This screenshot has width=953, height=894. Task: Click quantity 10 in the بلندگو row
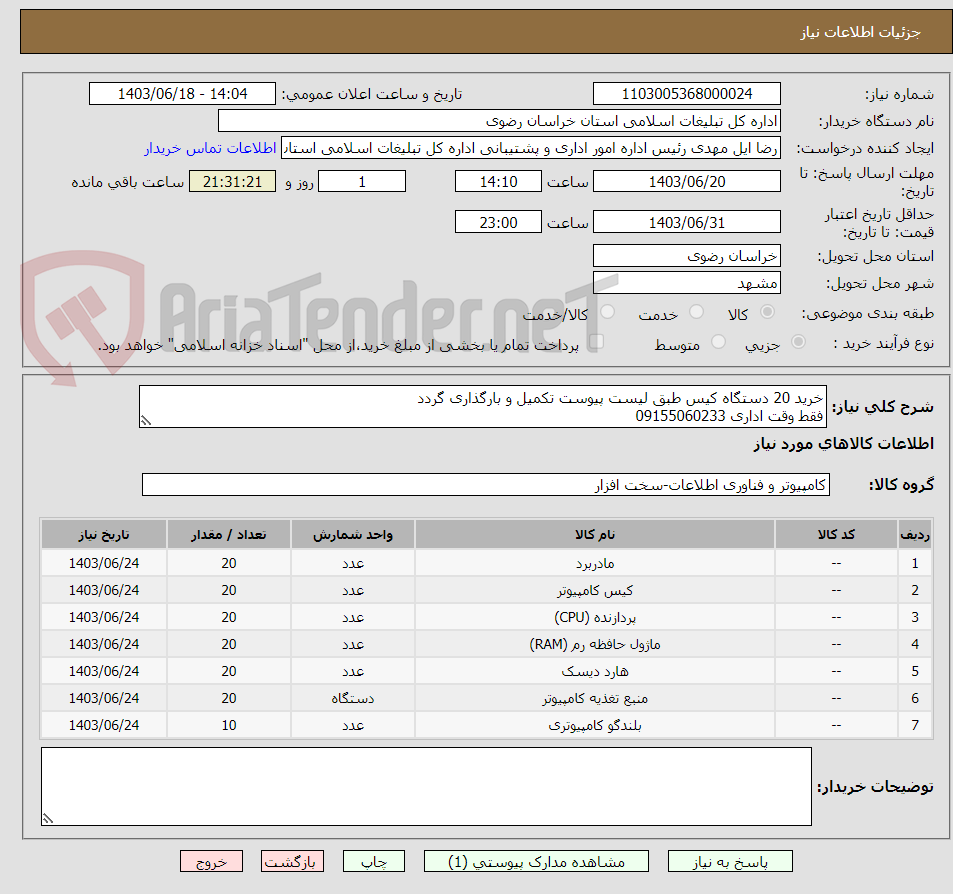click(x=229, y=725)
